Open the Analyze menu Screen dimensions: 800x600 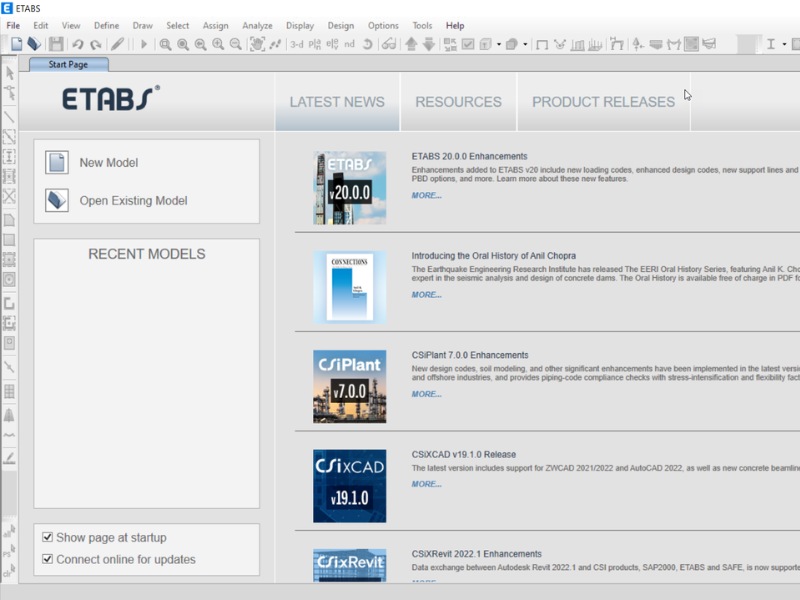coord(257,25)
